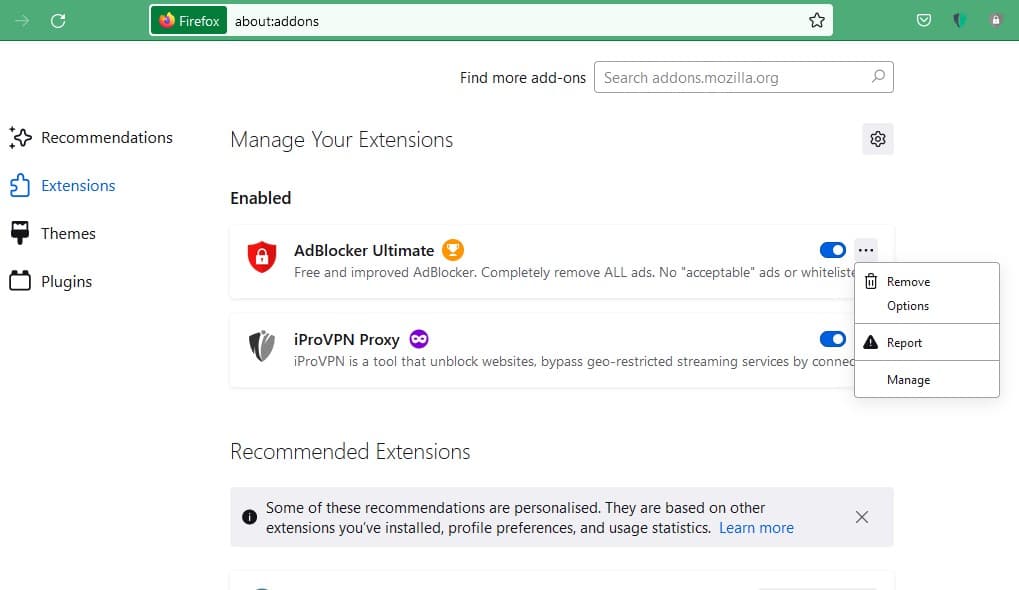Image resolution: width=1019 pixels, height=590 pixels.
Task: Focus the Search addons.mozilla.org field
Action: click(743, 77)
